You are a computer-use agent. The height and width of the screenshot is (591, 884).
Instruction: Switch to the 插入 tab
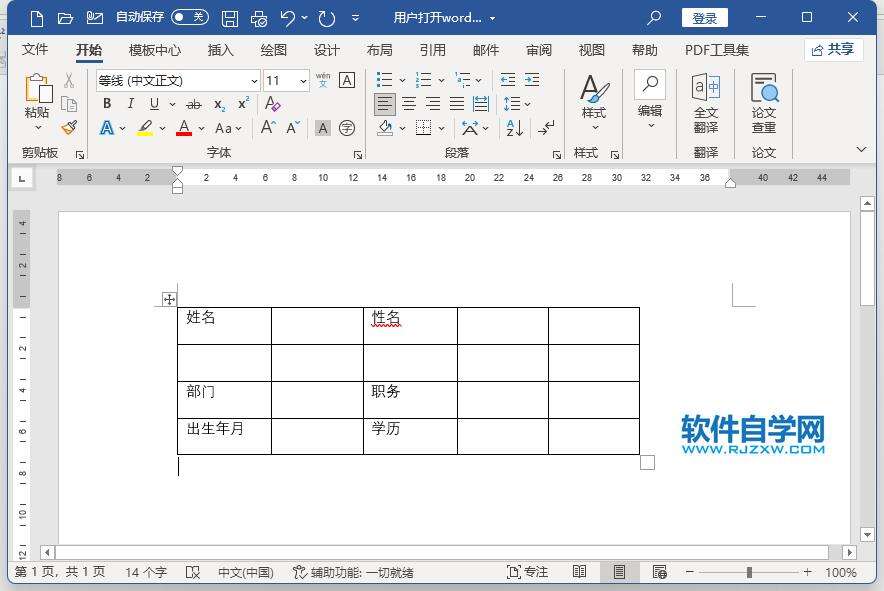(220, 50)
